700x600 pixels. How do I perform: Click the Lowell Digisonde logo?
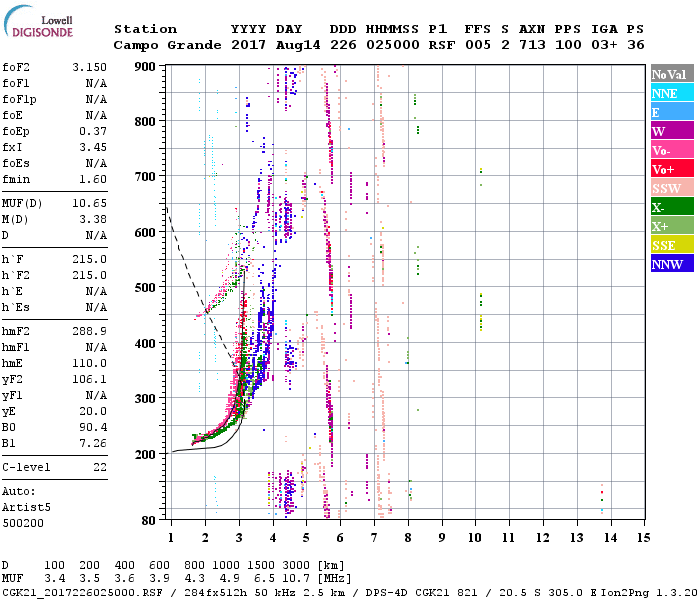(38, 21)
